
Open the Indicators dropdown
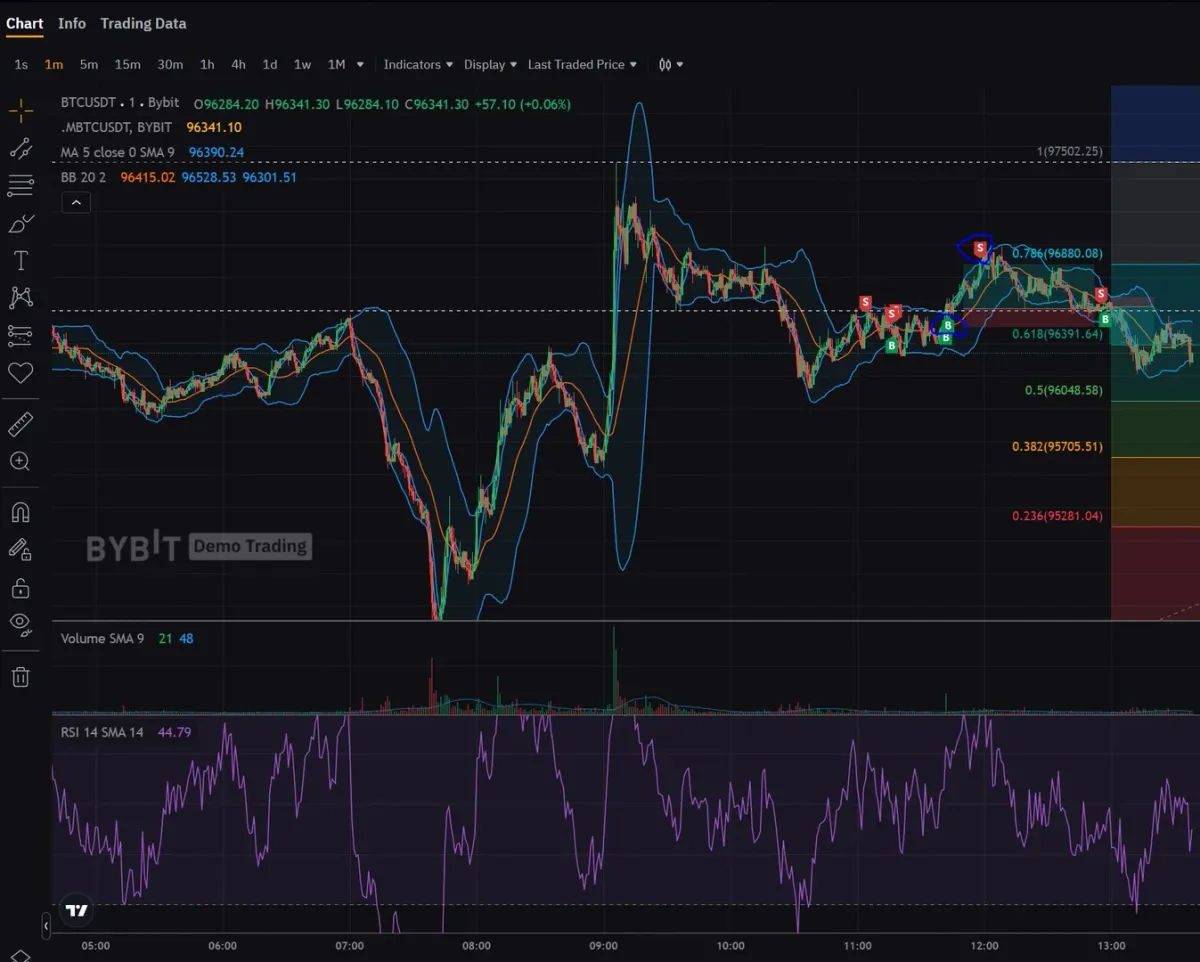point(418,65)
